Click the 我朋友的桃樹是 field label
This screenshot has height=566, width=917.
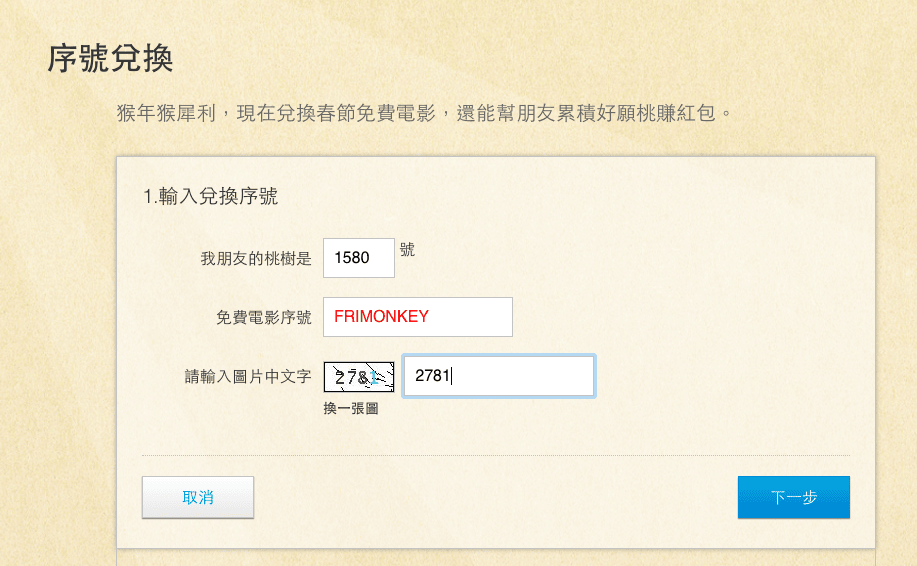point(256,258)
